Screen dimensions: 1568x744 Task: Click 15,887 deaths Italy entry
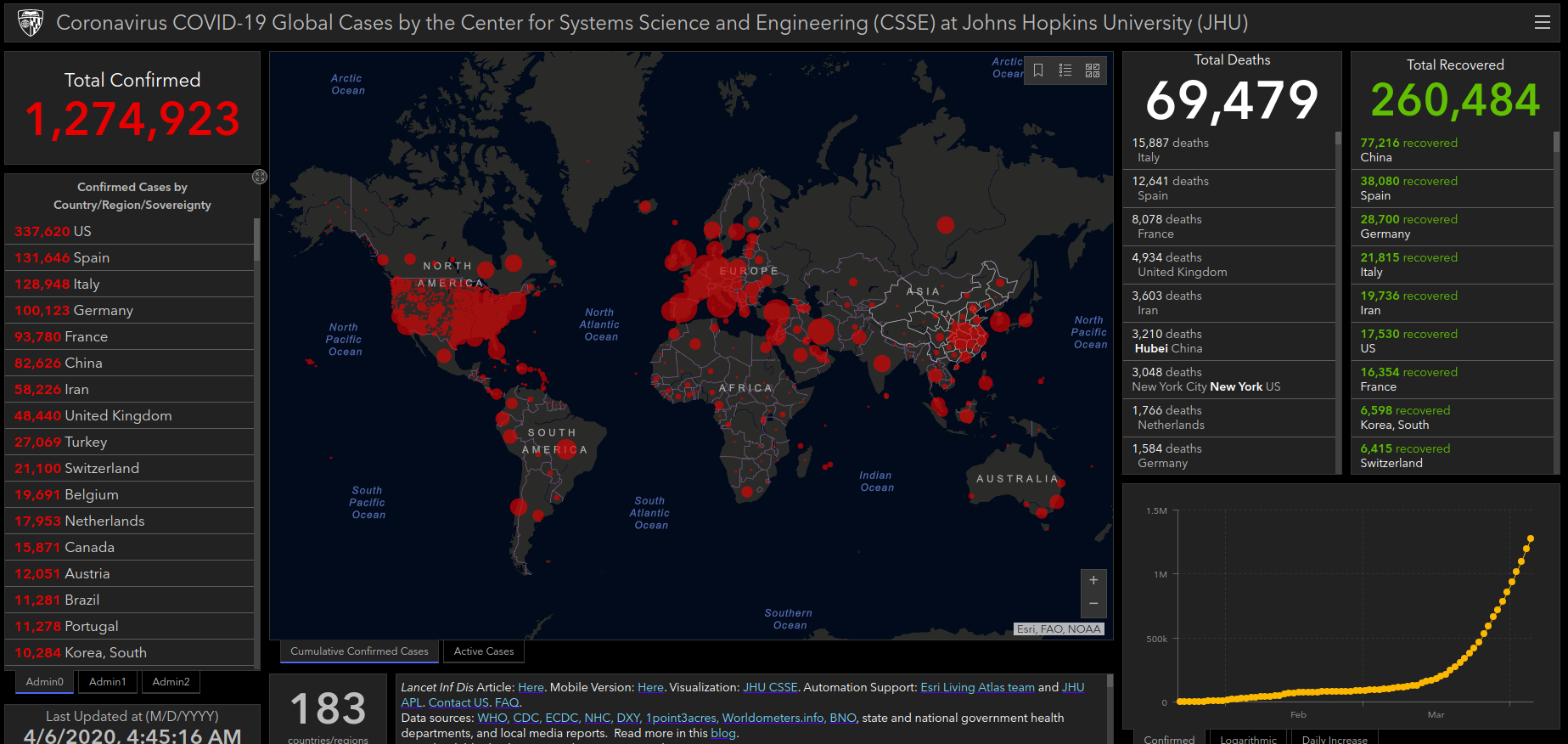pos(1228,150)
